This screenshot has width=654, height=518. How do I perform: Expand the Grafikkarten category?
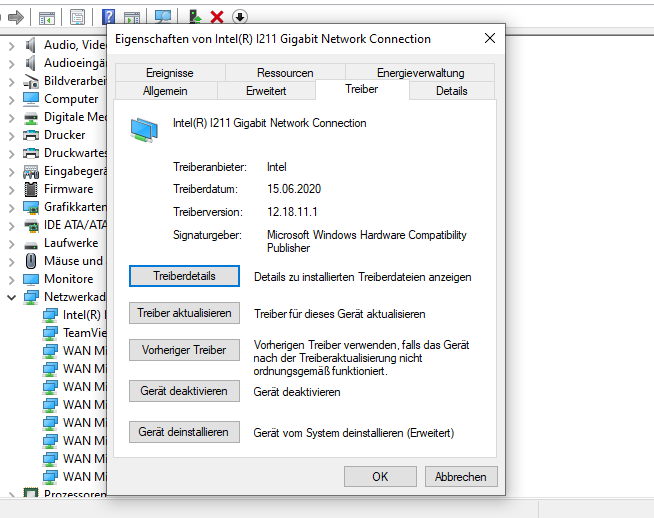click(12, 207)
